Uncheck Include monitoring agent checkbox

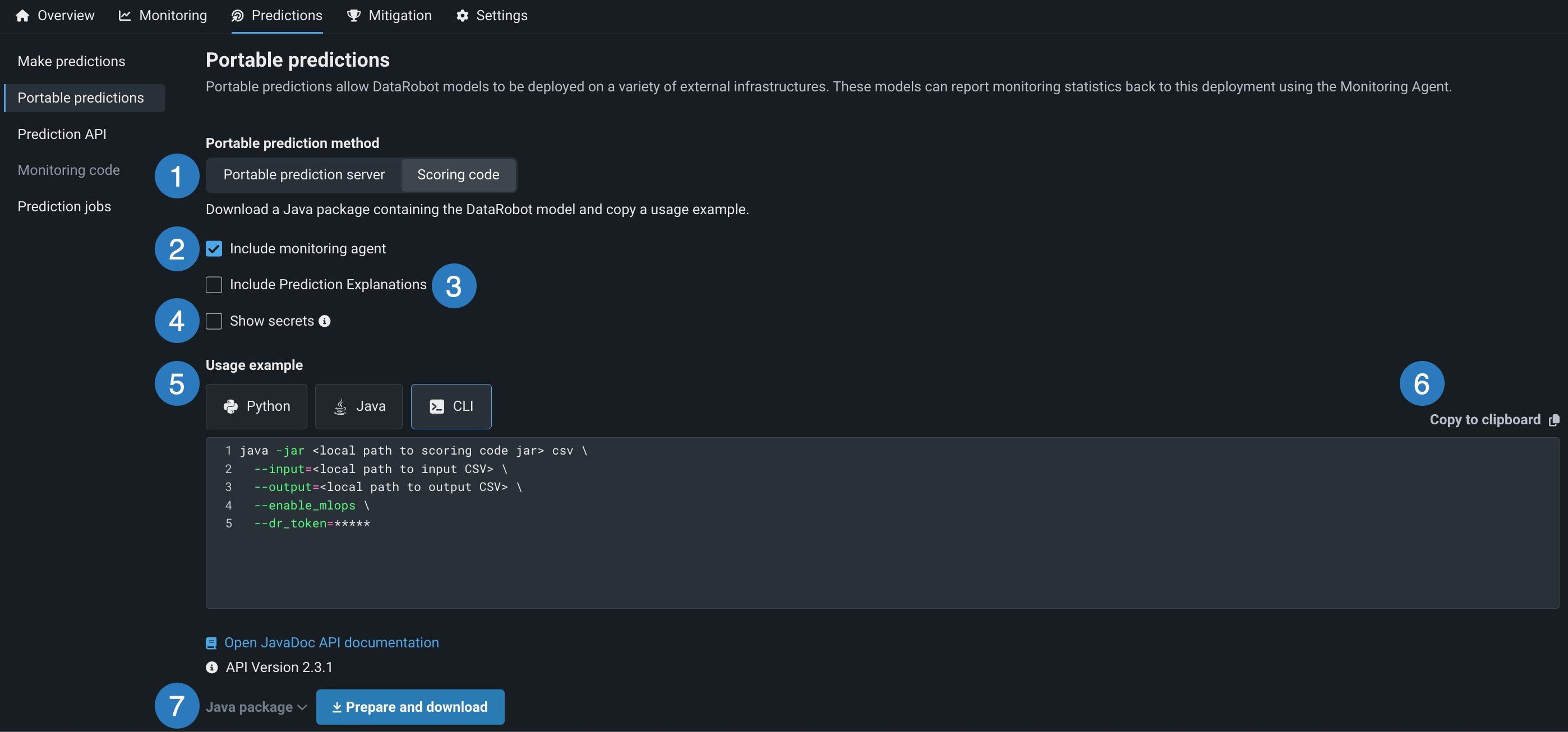click(x=214, y=249)
